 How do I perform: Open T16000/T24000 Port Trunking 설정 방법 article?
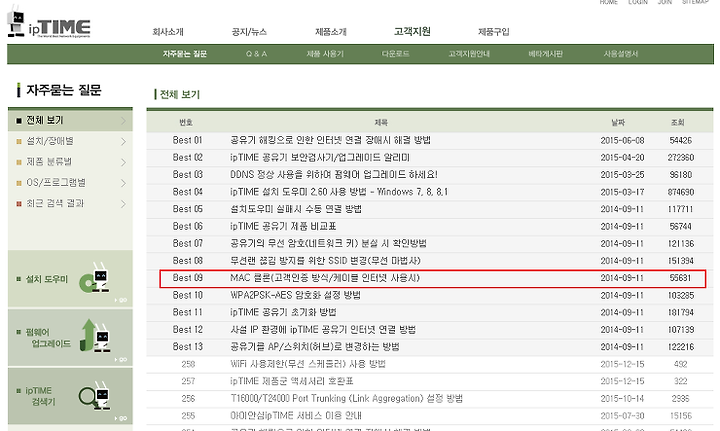(x=346, y=398)
